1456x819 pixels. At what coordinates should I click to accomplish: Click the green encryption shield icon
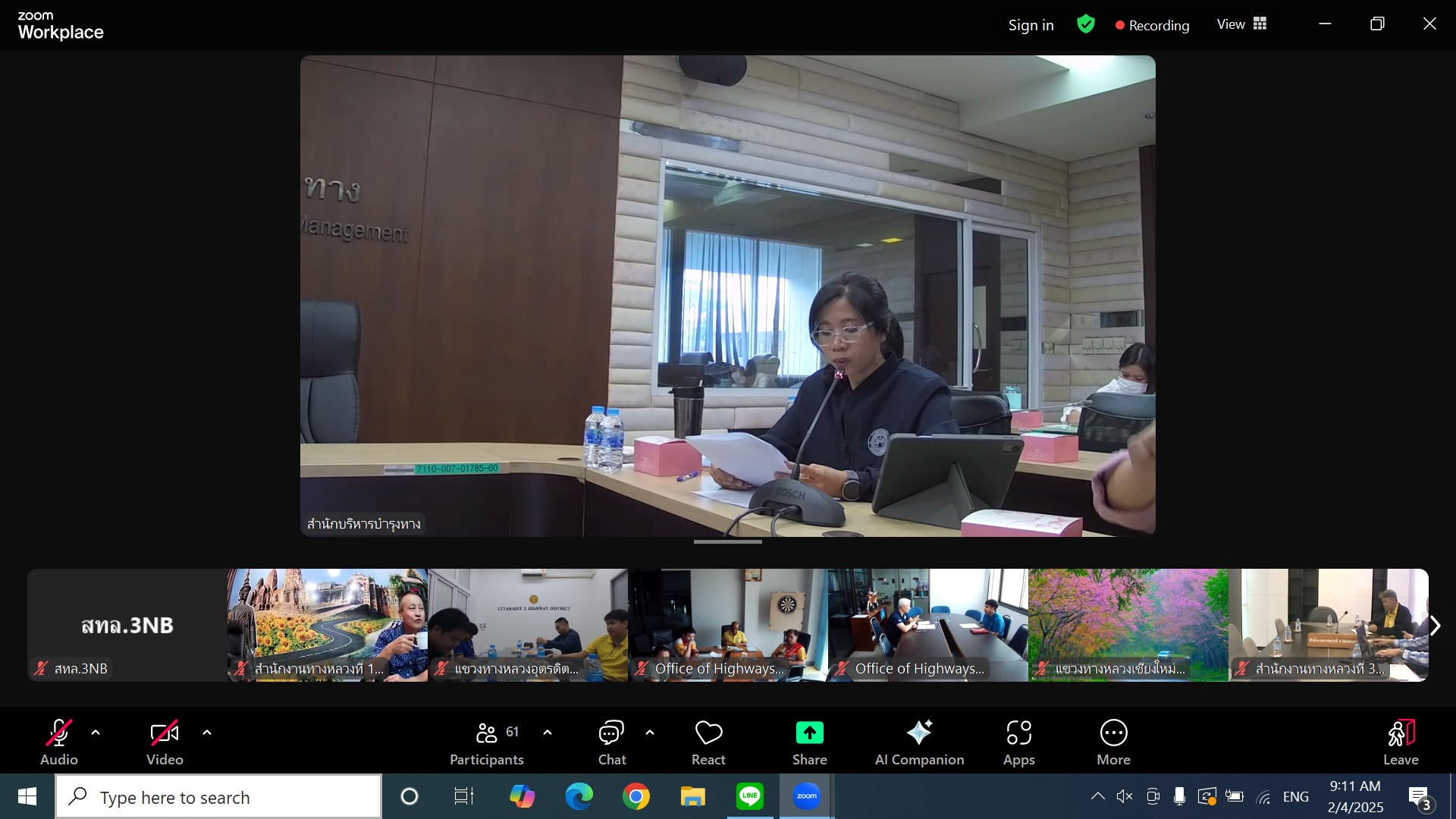point(1086,25)
